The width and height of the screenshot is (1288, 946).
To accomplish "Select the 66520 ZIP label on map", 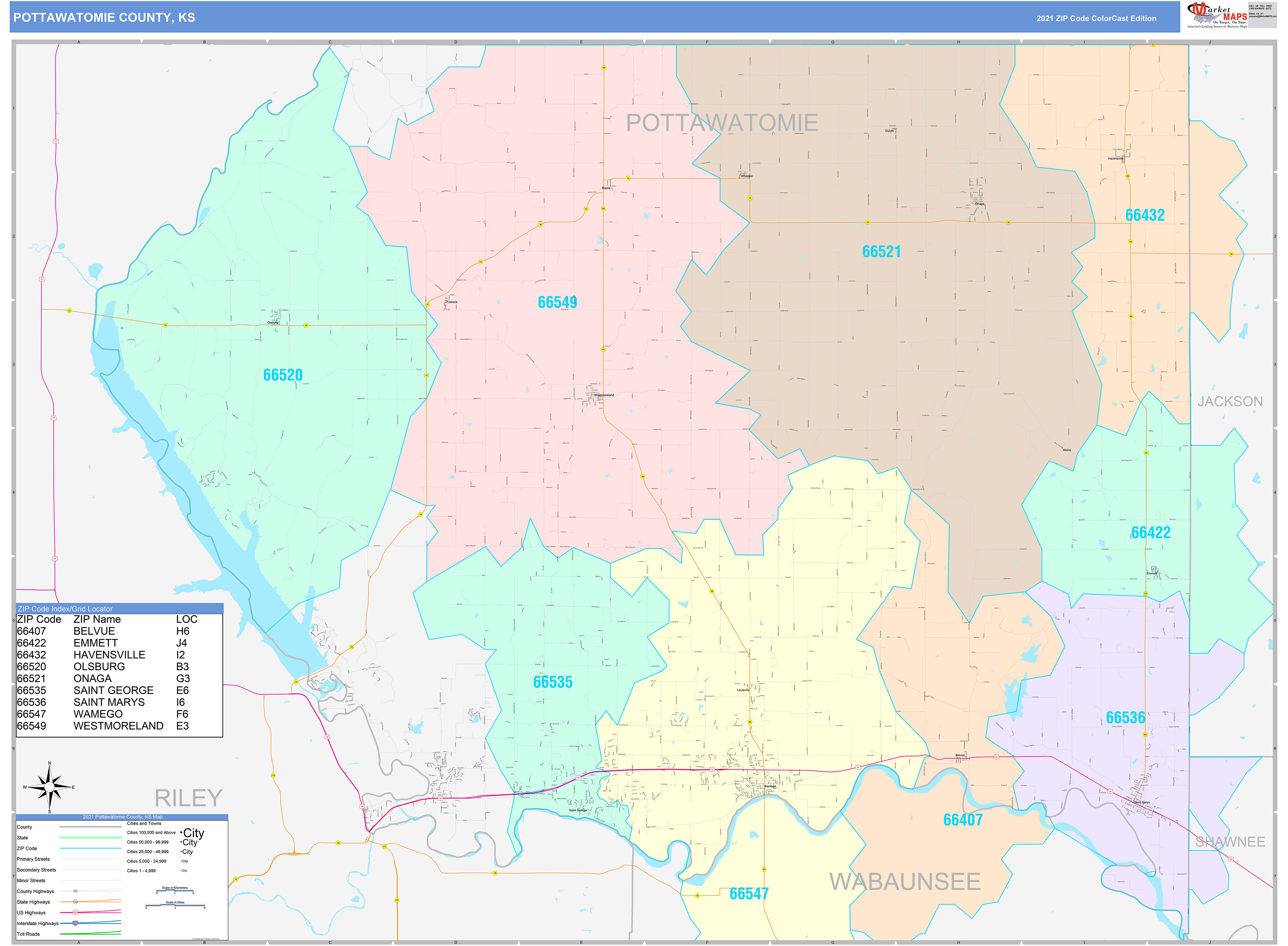I will click(x=283, y=375).
